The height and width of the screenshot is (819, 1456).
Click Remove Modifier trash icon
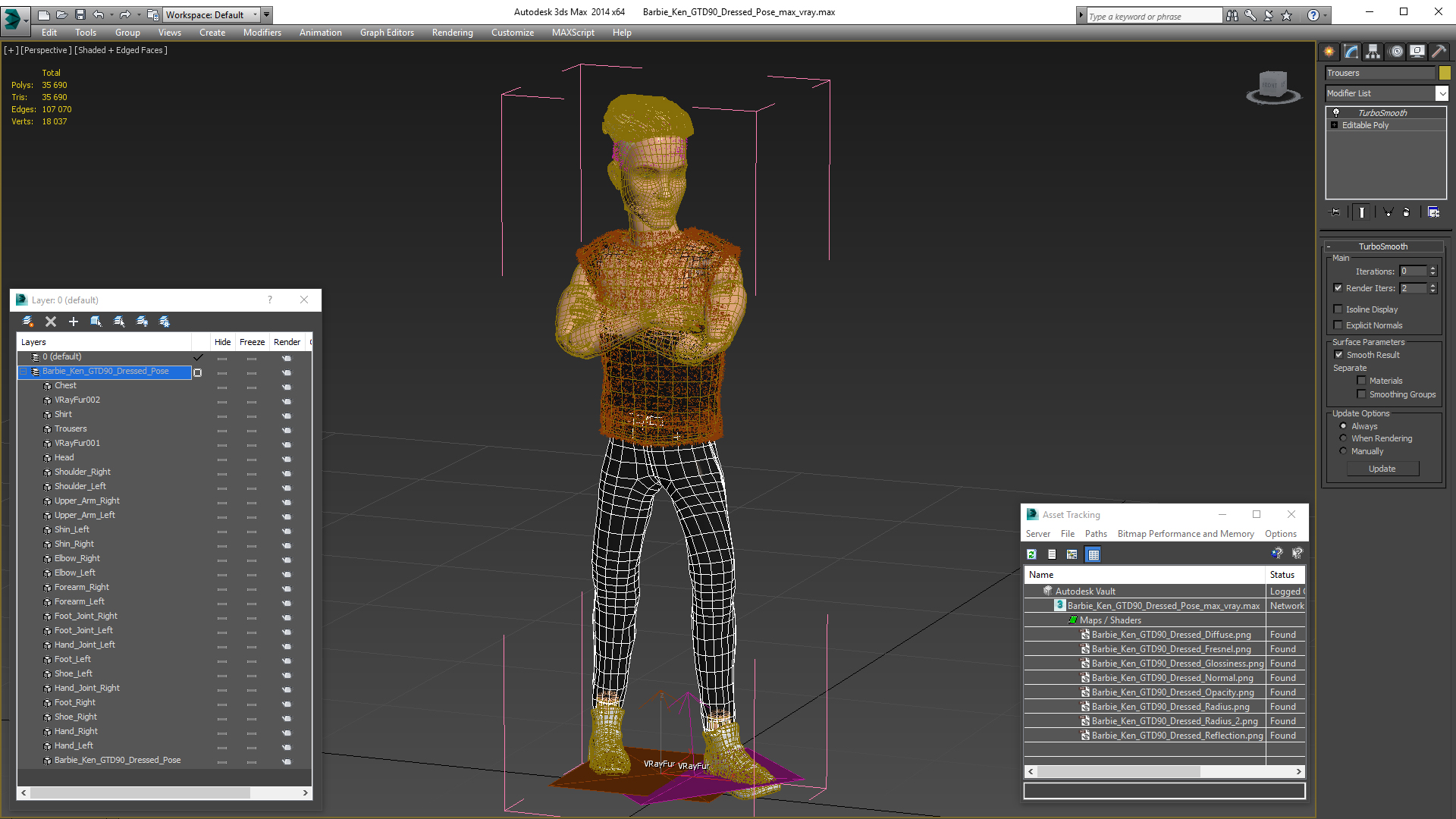click(x=1406, y=212)
